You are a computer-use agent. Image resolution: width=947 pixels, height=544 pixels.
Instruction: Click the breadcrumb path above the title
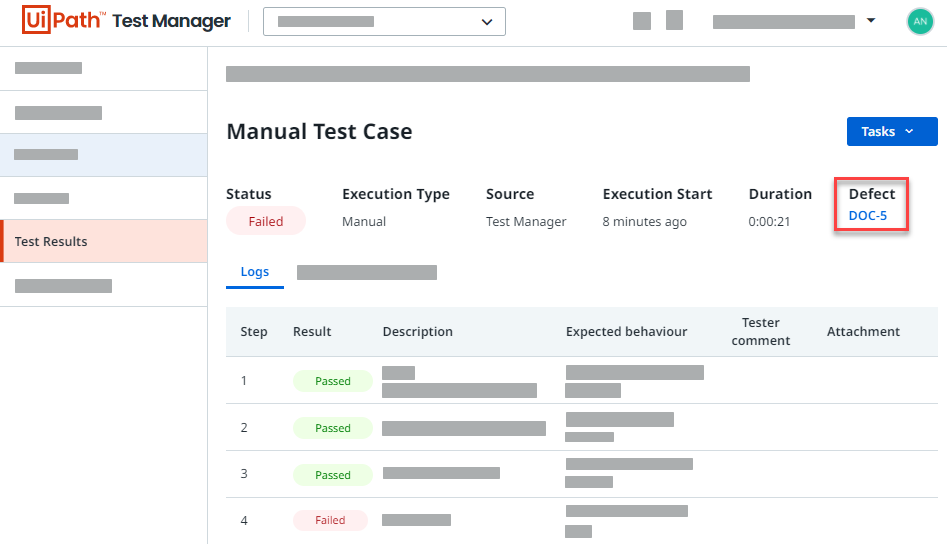pos(487,73)
